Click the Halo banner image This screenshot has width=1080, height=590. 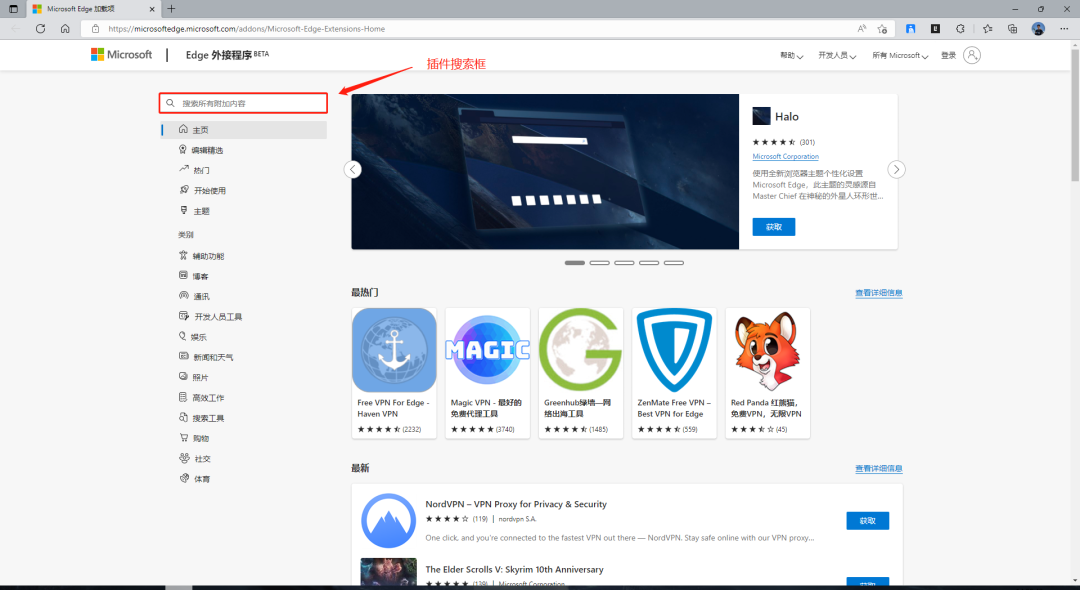point(545,171)
